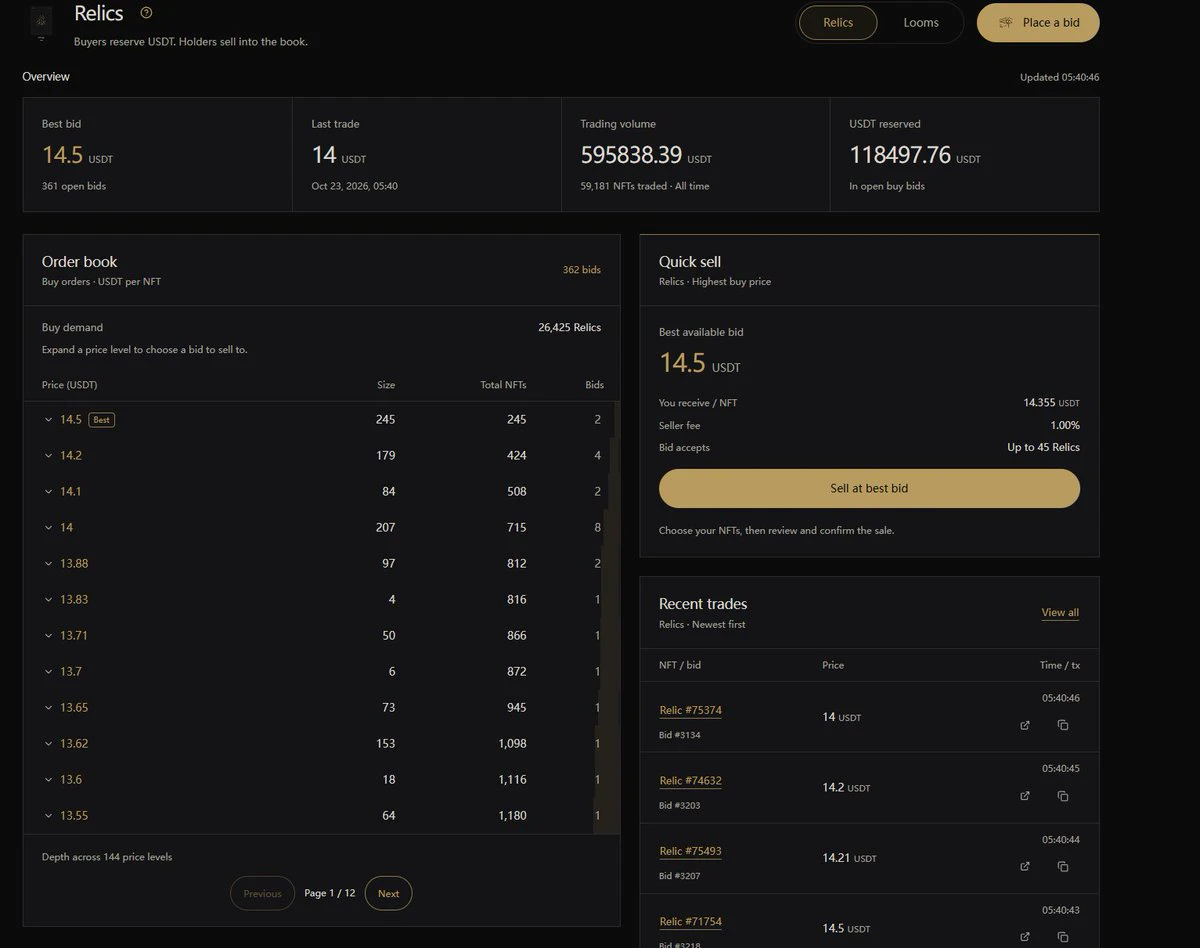Expand the 13.71 price level
Viewport: 1200px width, 948px height.
pyautogui.click(x=321, y=636)
